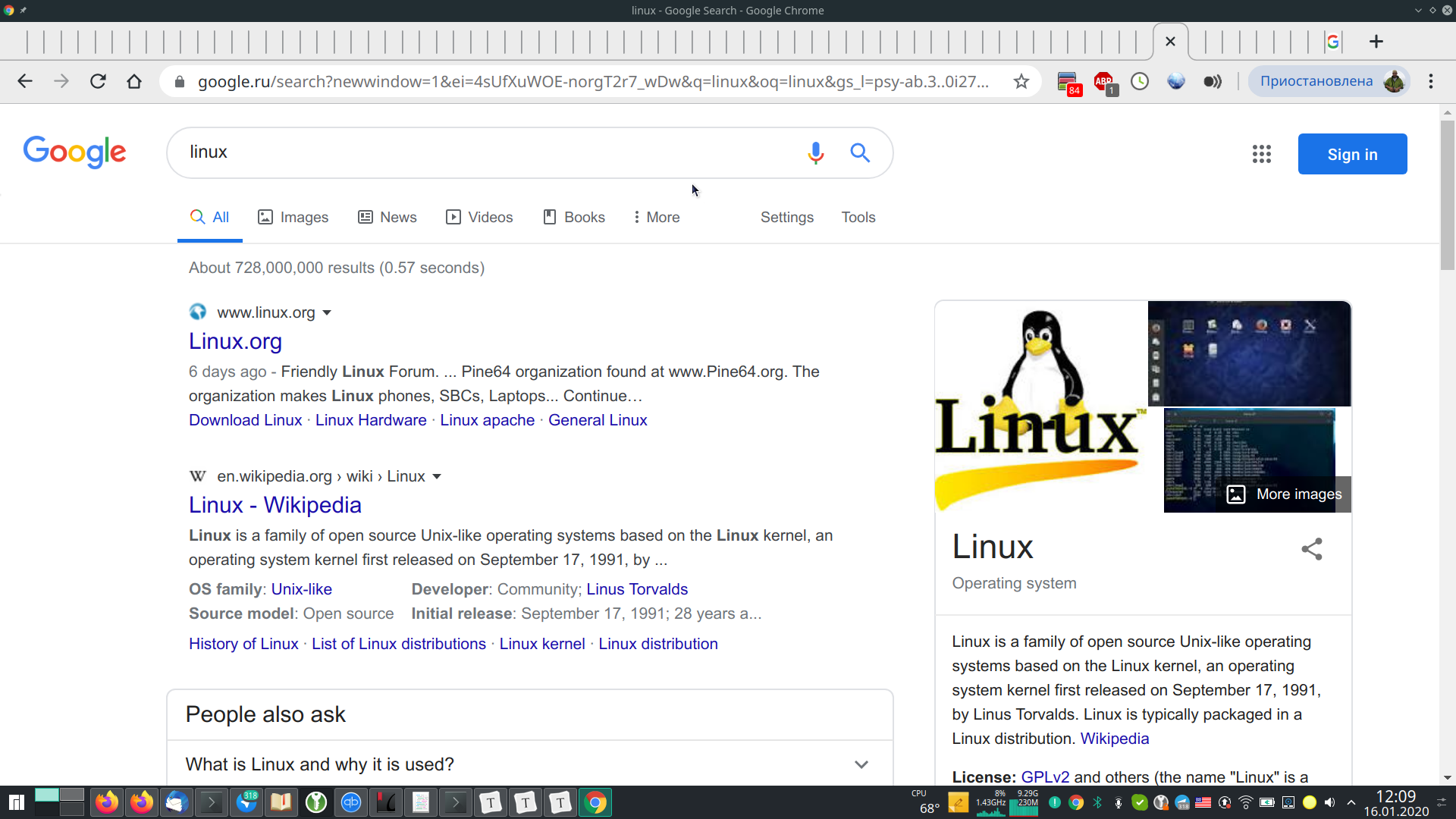
Task: Click the Google logo
Action: (x=74, y=152)
